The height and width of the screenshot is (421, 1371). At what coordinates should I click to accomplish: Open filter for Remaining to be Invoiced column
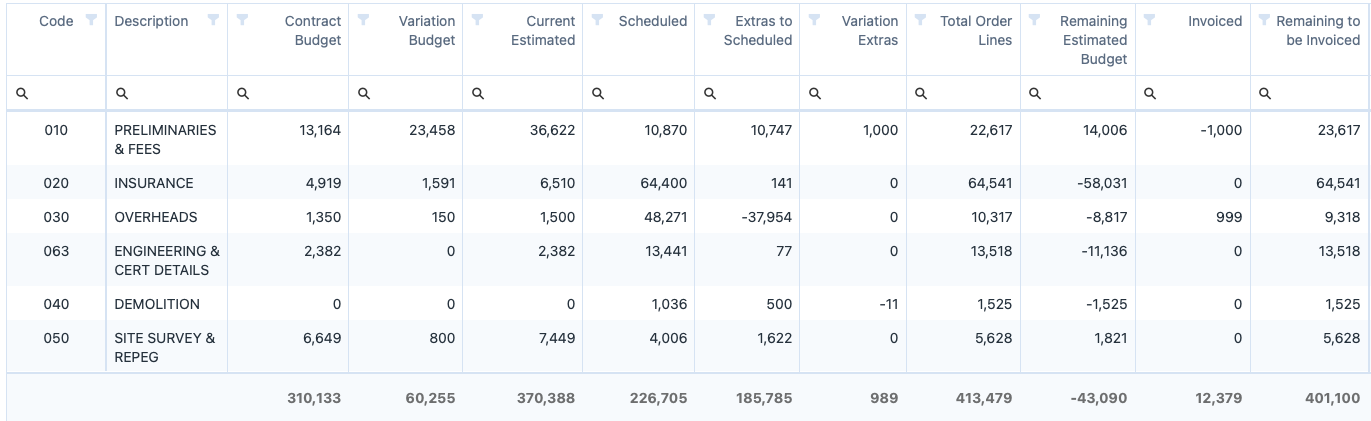1265,20
